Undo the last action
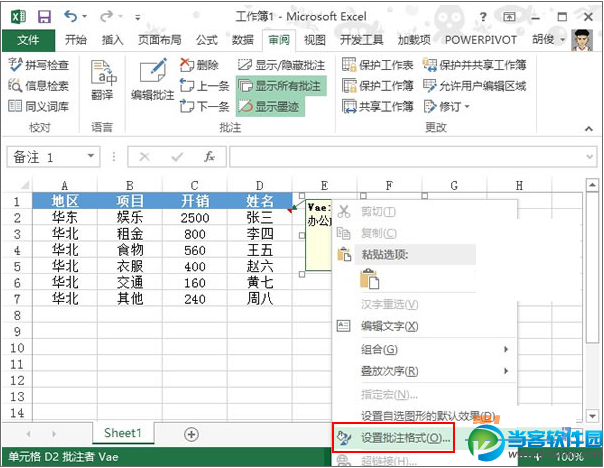Screen dimensions: 604x468 click(x=70, y=16)
